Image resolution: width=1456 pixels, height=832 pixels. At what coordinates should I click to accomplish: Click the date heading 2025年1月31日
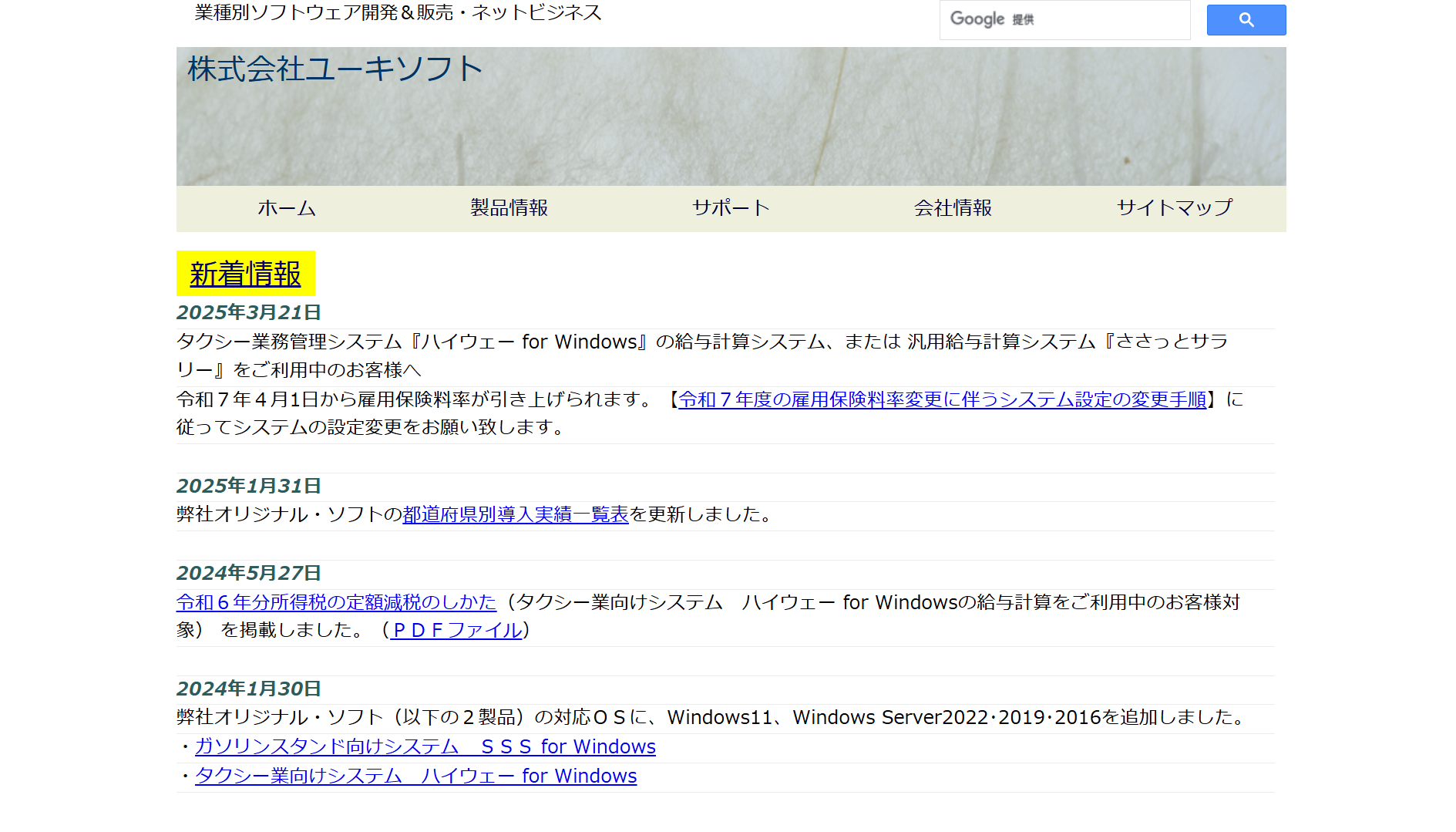coord(249,486)
